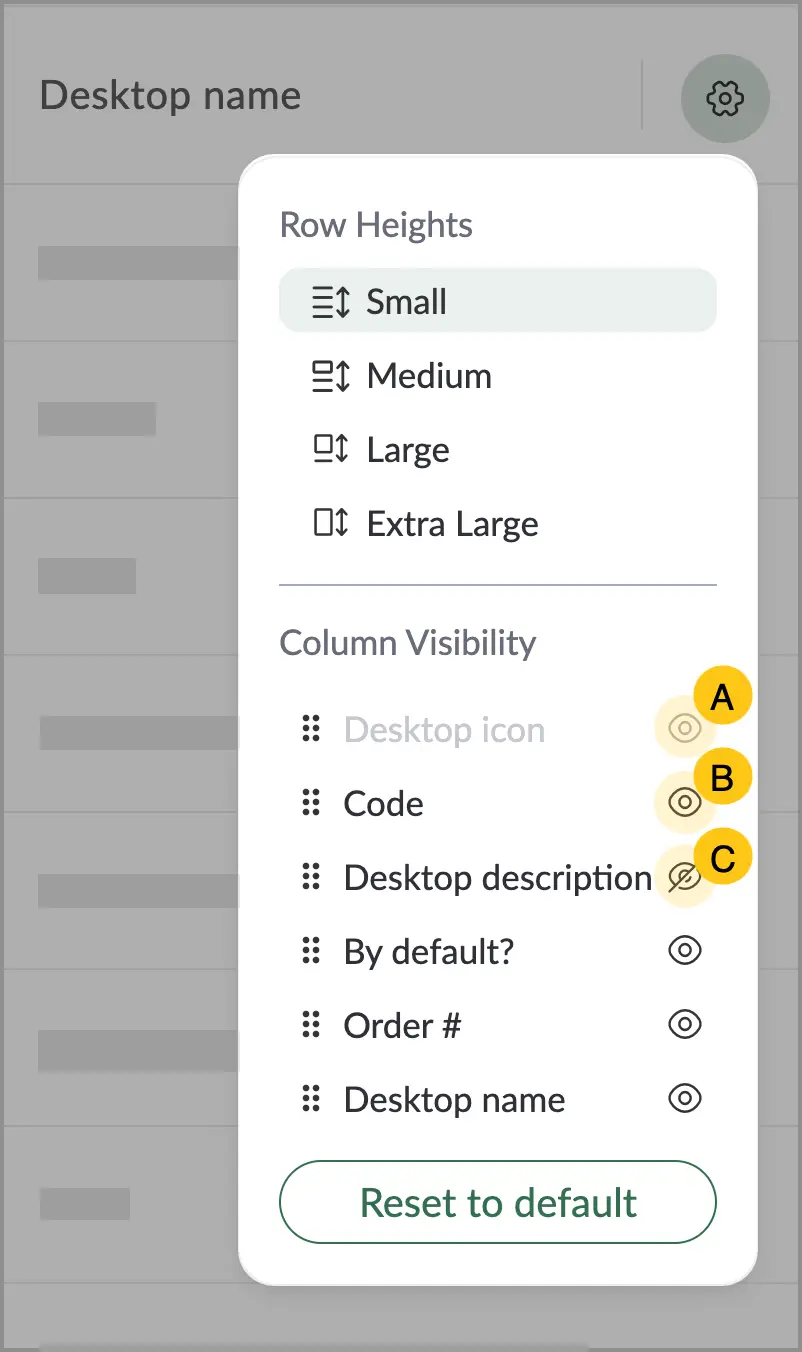Toggle the Desktop icon column eye
Image resolution: width=802 pixels, height=1352 pixels.
click(x=685, y=729)
